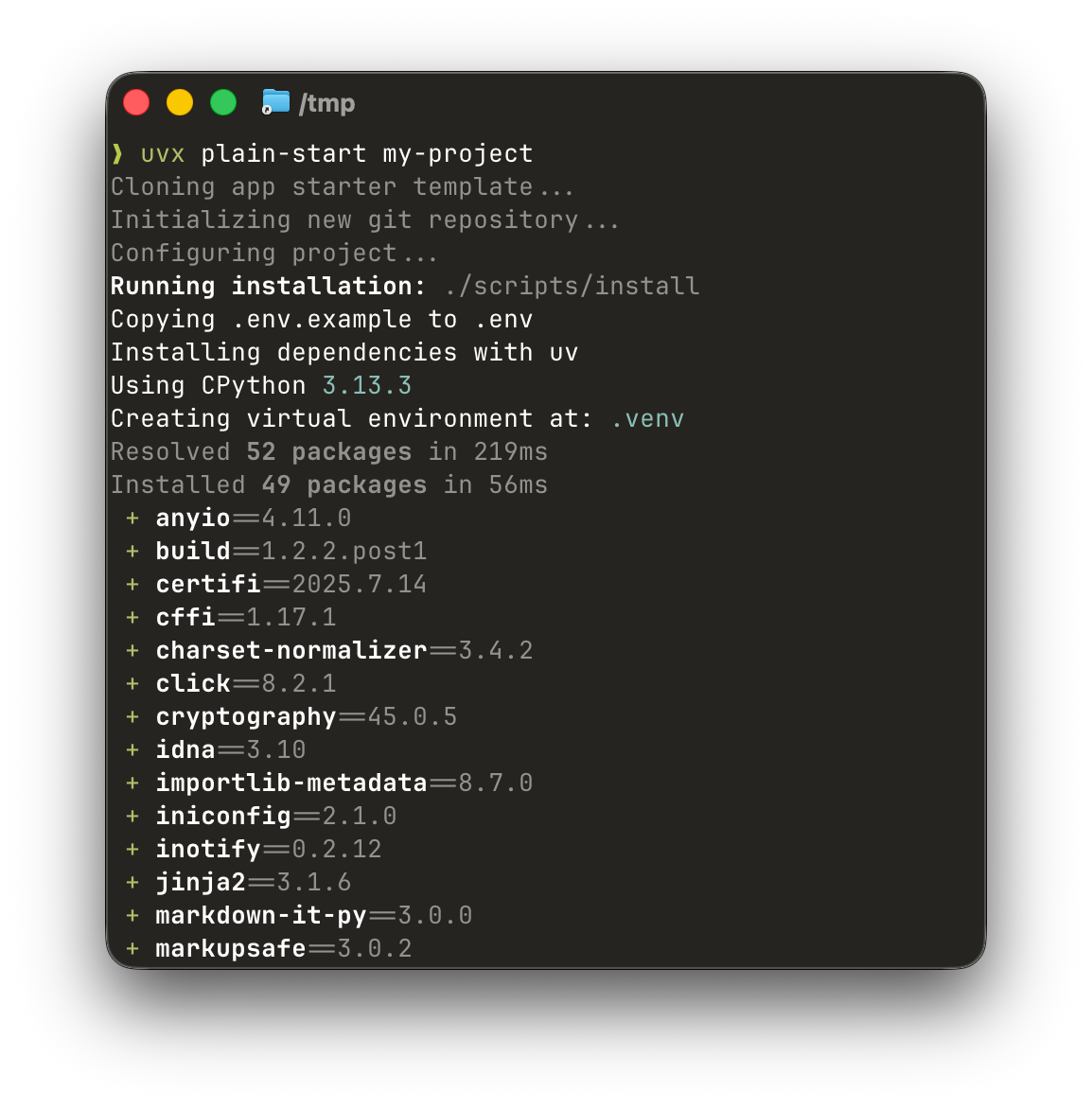Viewport: 1092px width, 1109px height.
Task: Close the terminal window with the red button
Action: coord(136,102)
